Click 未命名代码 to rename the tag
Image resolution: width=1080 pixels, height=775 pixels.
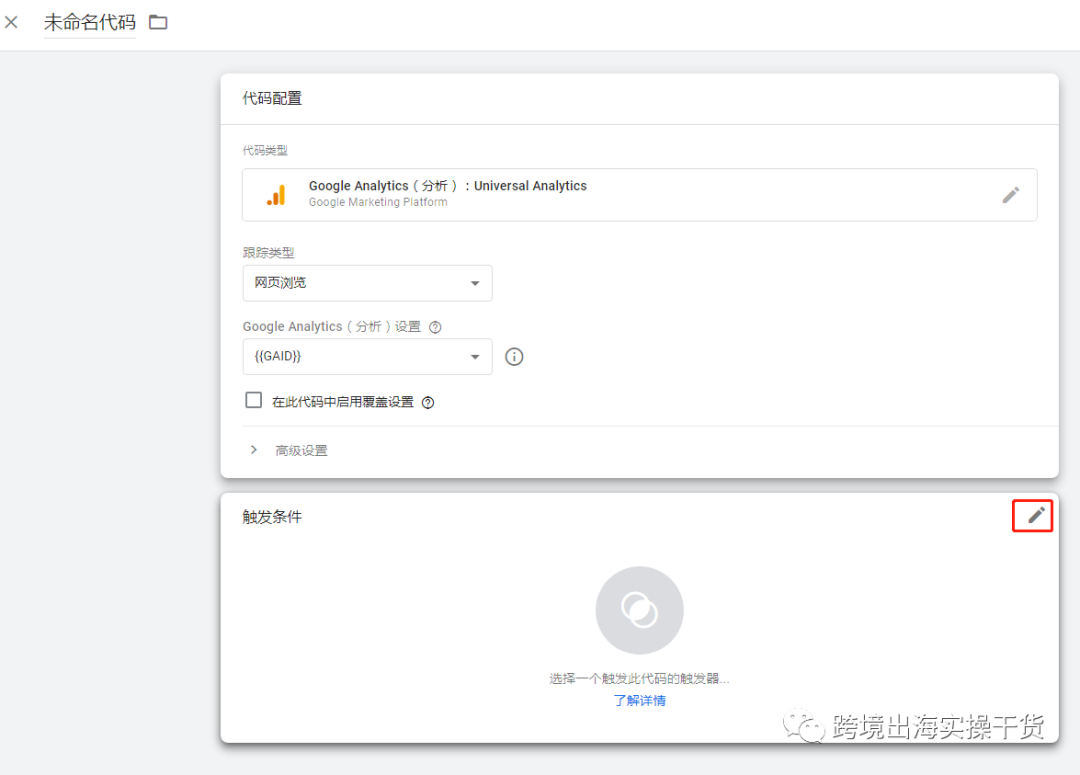89,21
